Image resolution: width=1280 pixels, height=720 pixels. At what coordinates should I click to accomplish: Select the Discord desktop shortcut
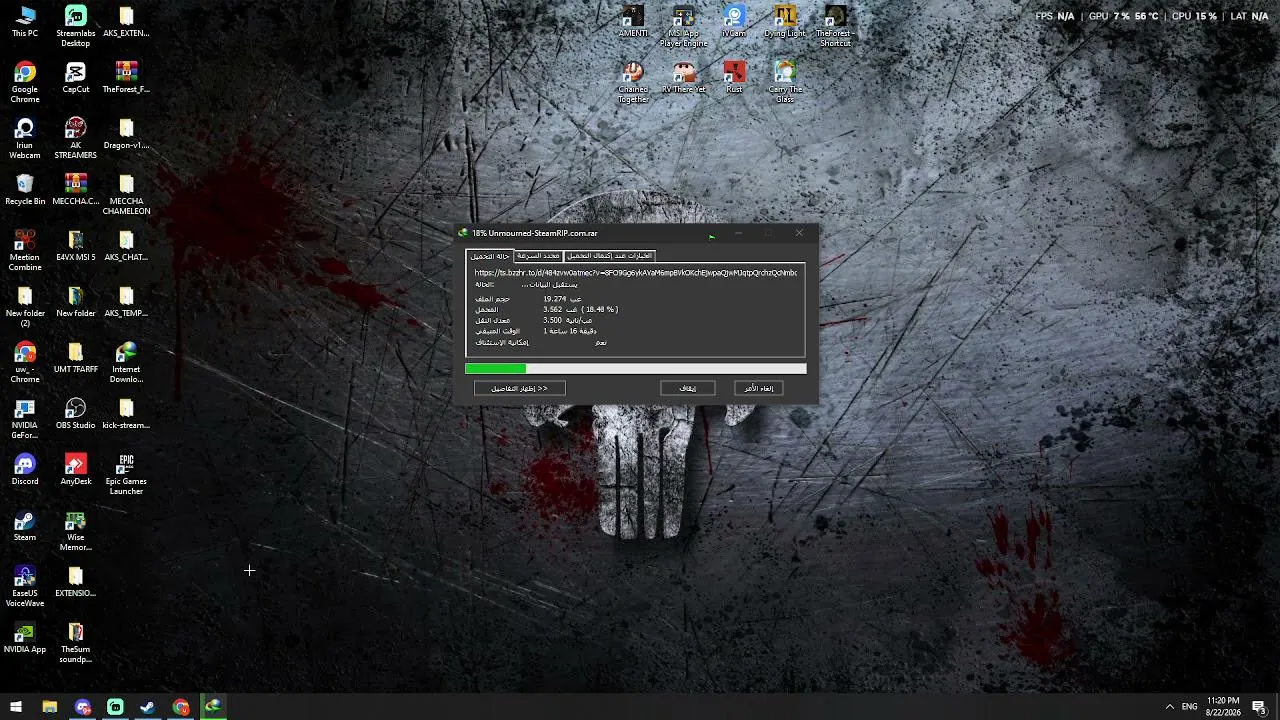tap(25, 470)
